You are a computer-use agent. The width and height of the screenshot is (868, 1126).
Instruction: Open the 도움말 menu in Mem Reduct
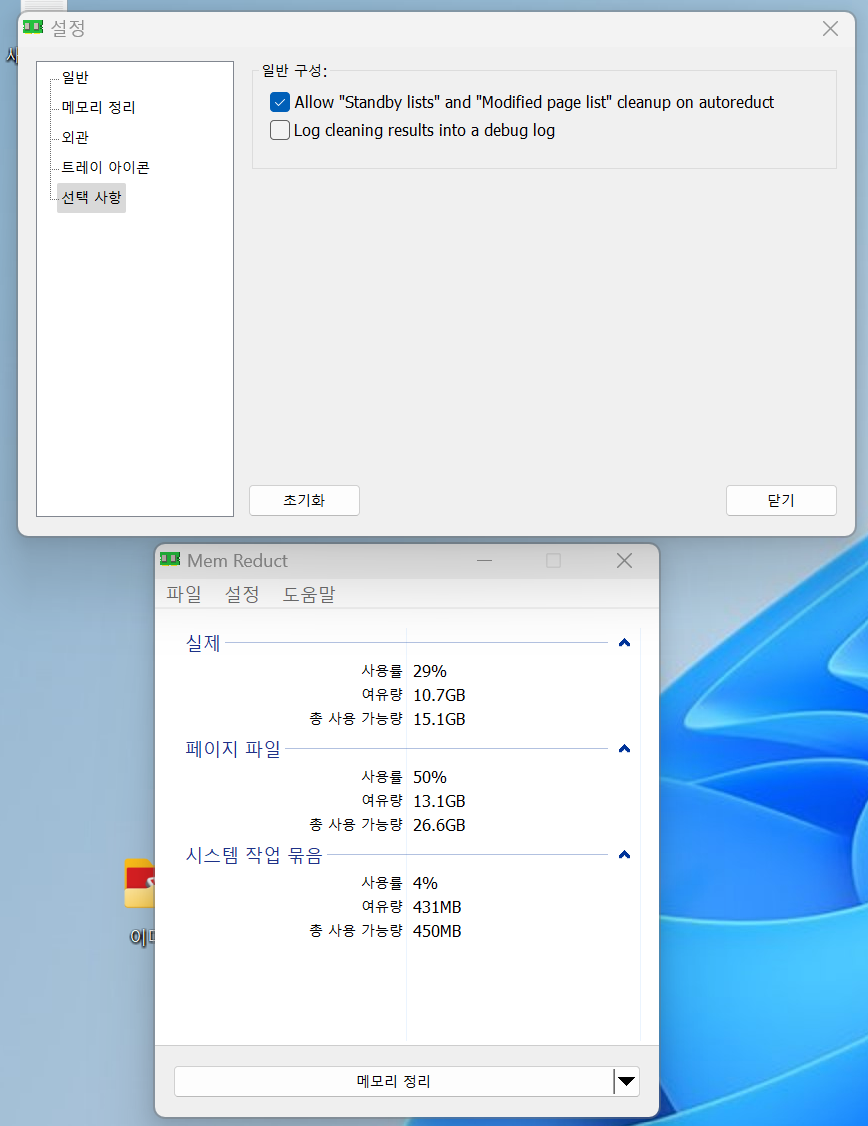tap(309, 594)
